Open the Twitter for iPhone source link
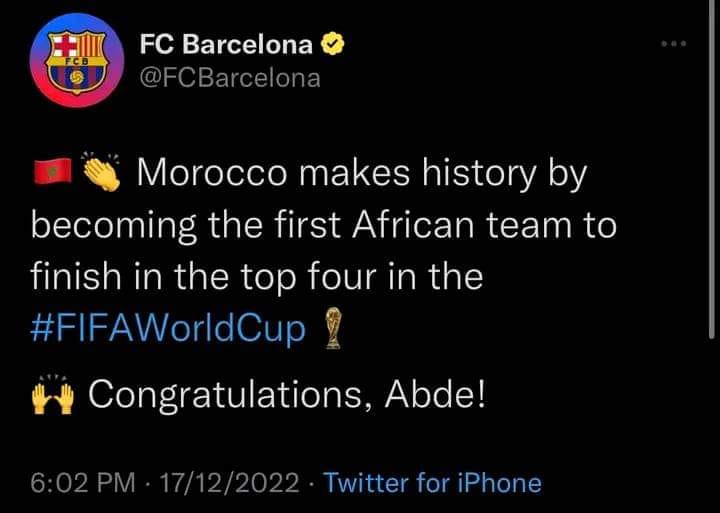This screenshot has width=720, height=513. pos(433,483)
